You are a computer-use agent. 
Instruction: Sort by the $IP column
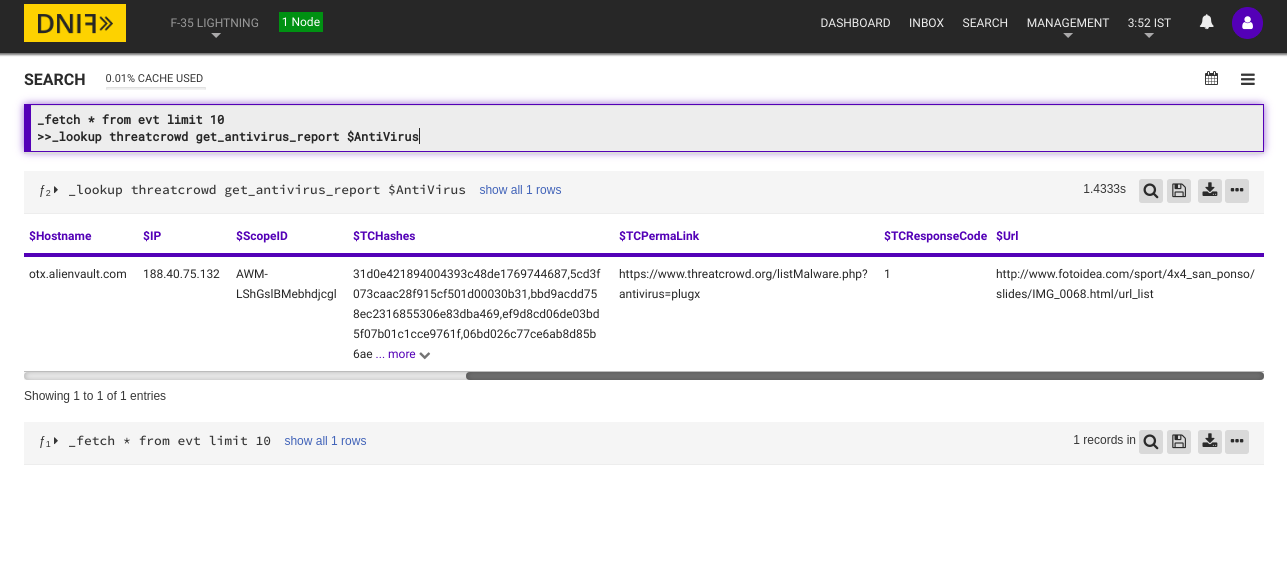152,236
